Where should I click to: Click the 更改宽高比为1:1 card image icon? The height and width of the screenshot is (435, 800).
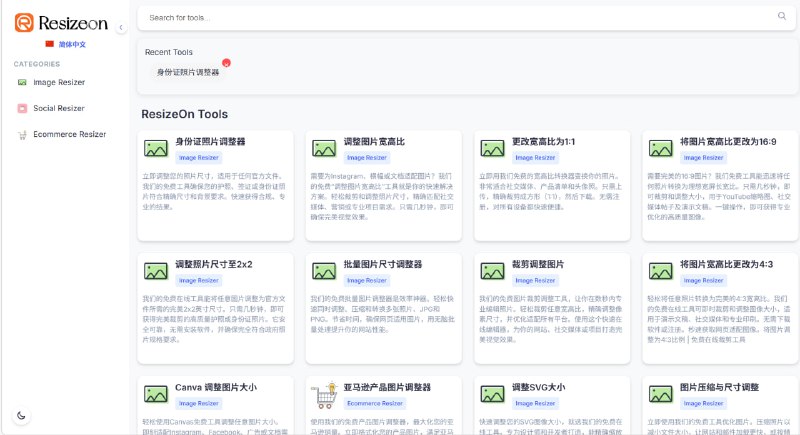click(492, 148)
